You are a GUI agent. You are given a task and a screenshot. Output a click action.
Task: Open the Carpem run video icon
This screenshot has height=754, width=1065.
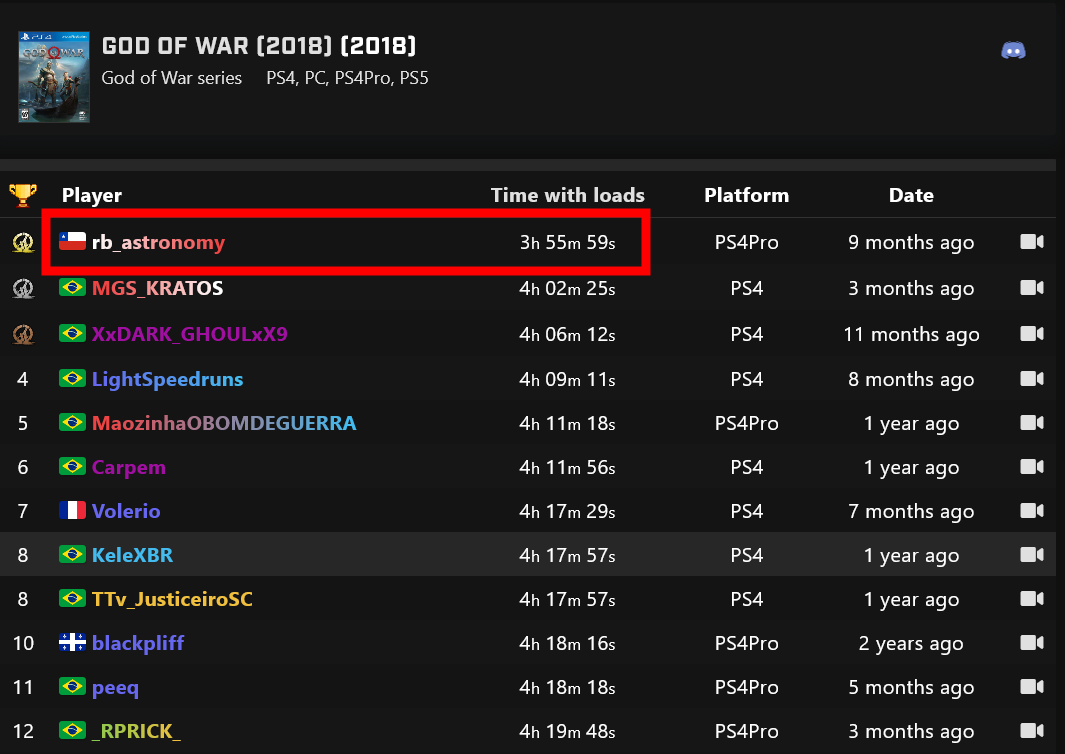point(1032,467)
